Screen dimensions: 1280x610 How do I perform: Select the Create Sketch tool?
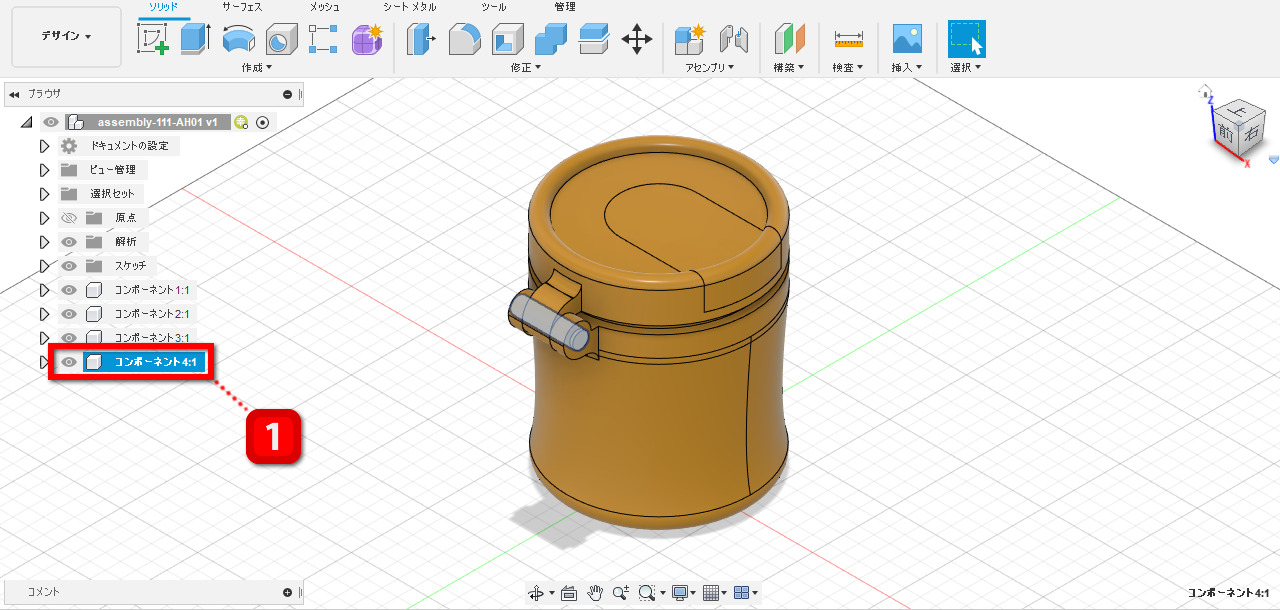152,39
